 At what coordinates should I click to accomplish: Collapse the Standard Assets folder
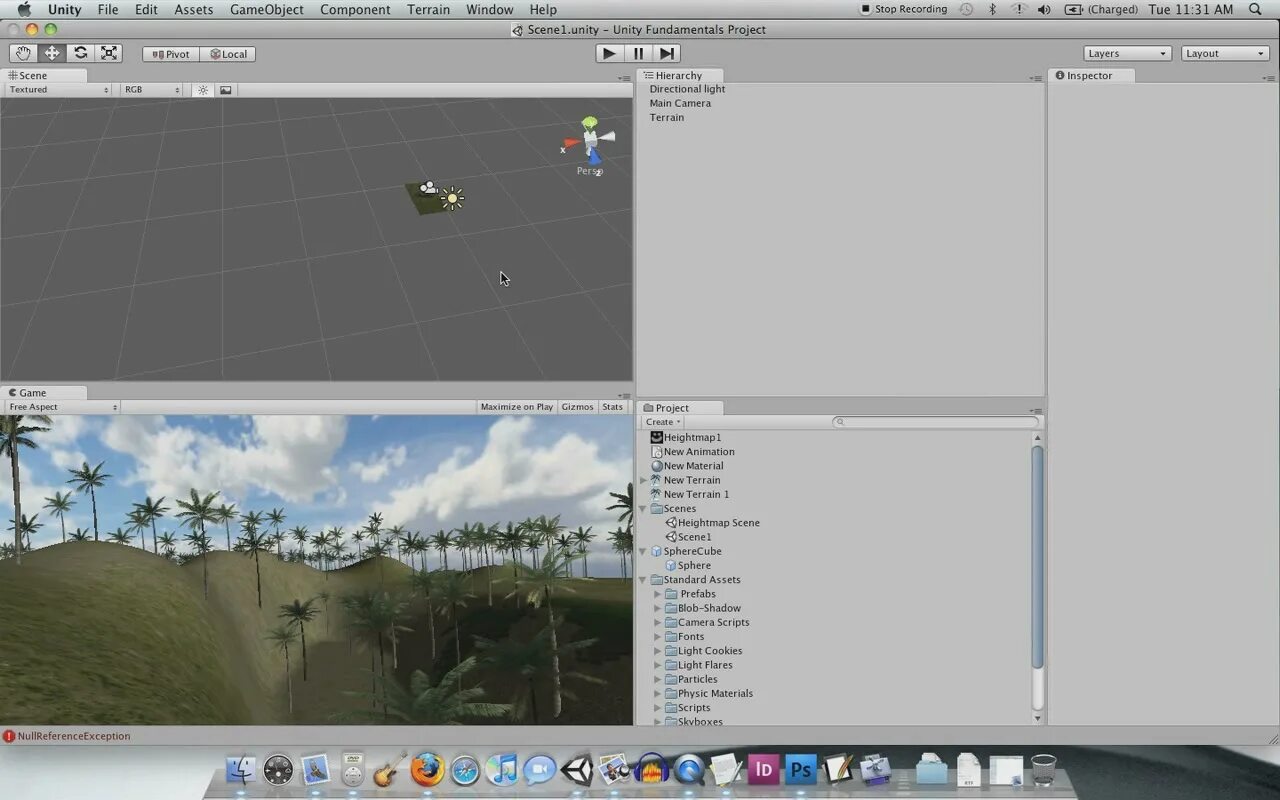pyautogui.click(x=644, y=579)
